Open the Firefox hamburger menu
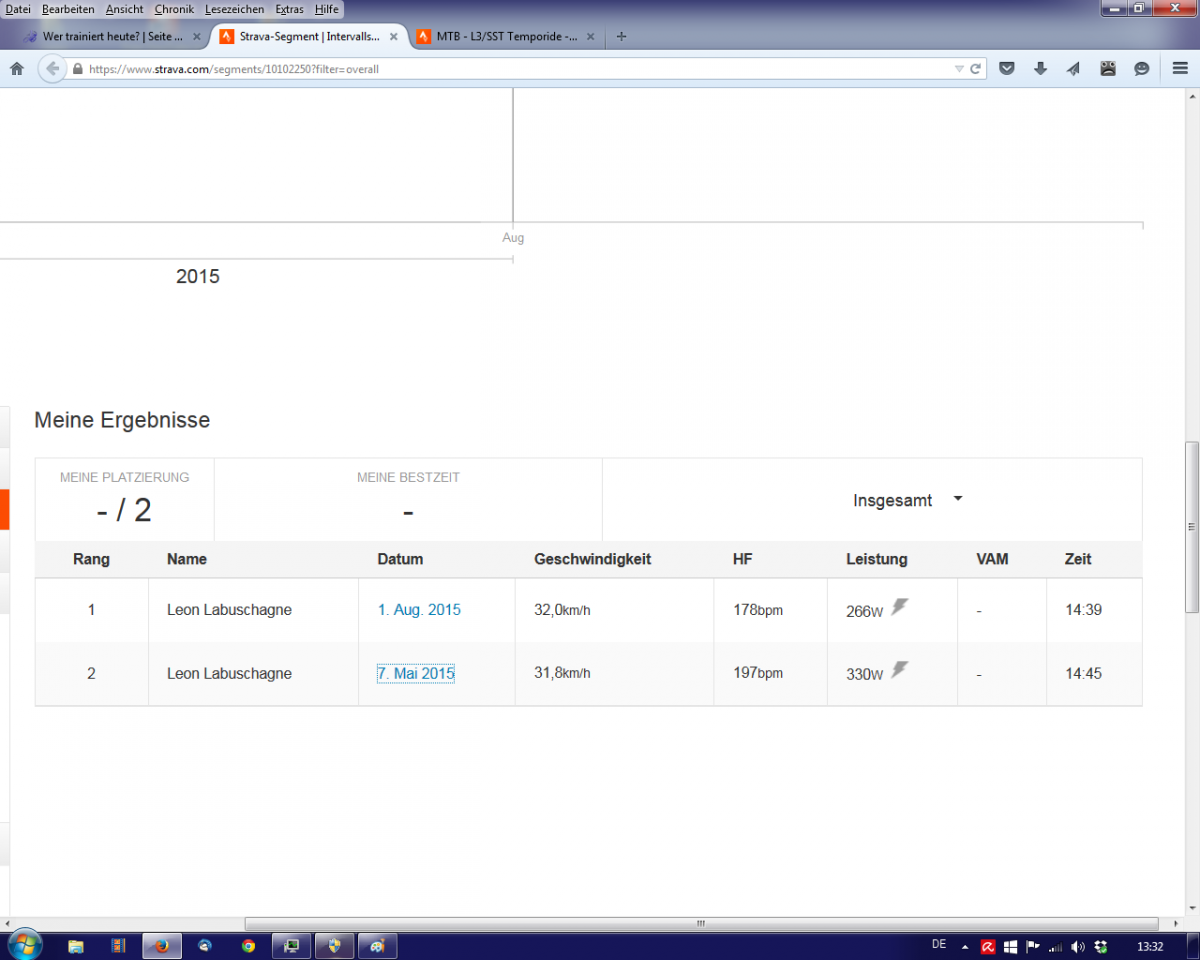This screenshot has height=960, width=1200. (x=1180, y=69)
